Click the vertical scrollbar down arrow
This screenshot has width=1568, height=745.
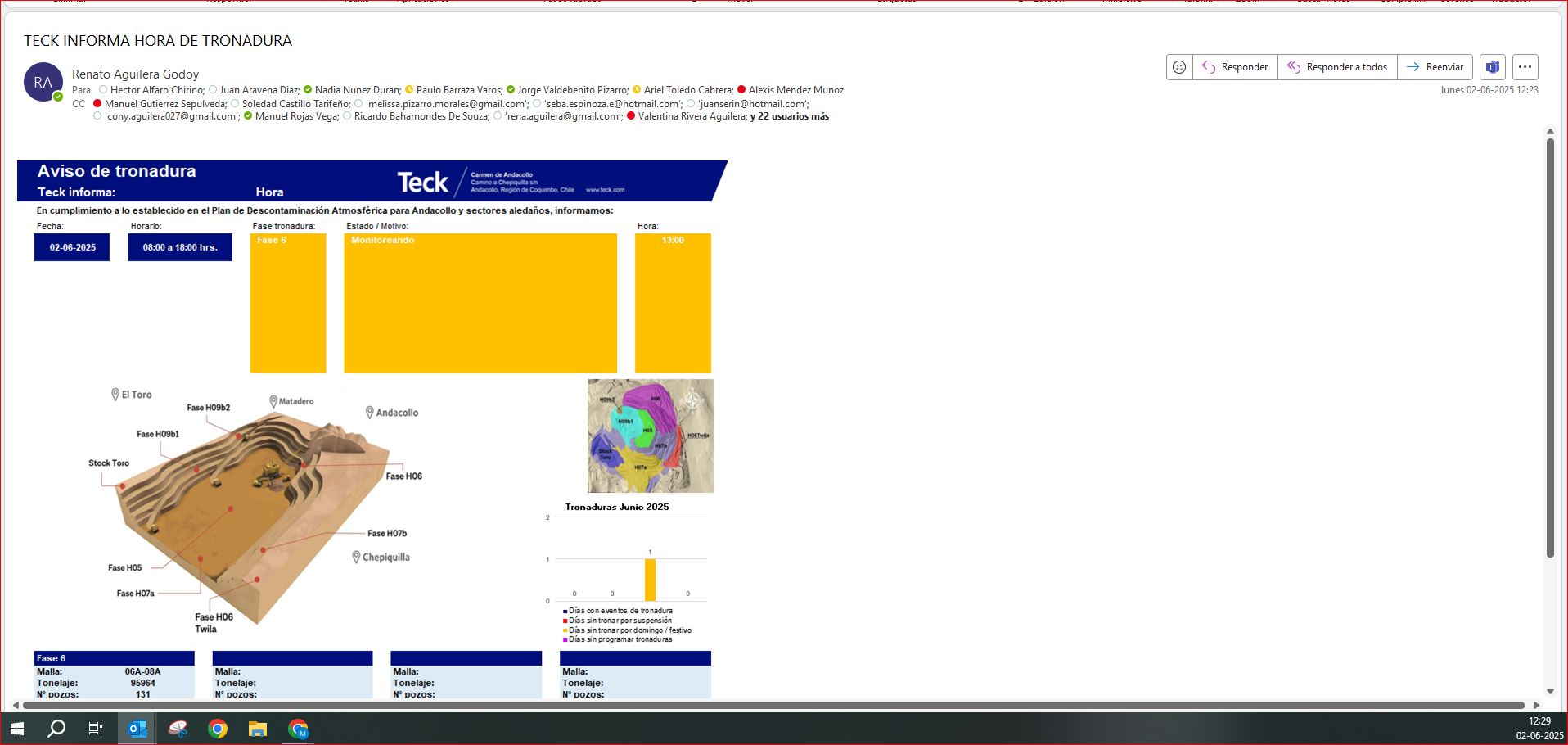(1550, 692)
